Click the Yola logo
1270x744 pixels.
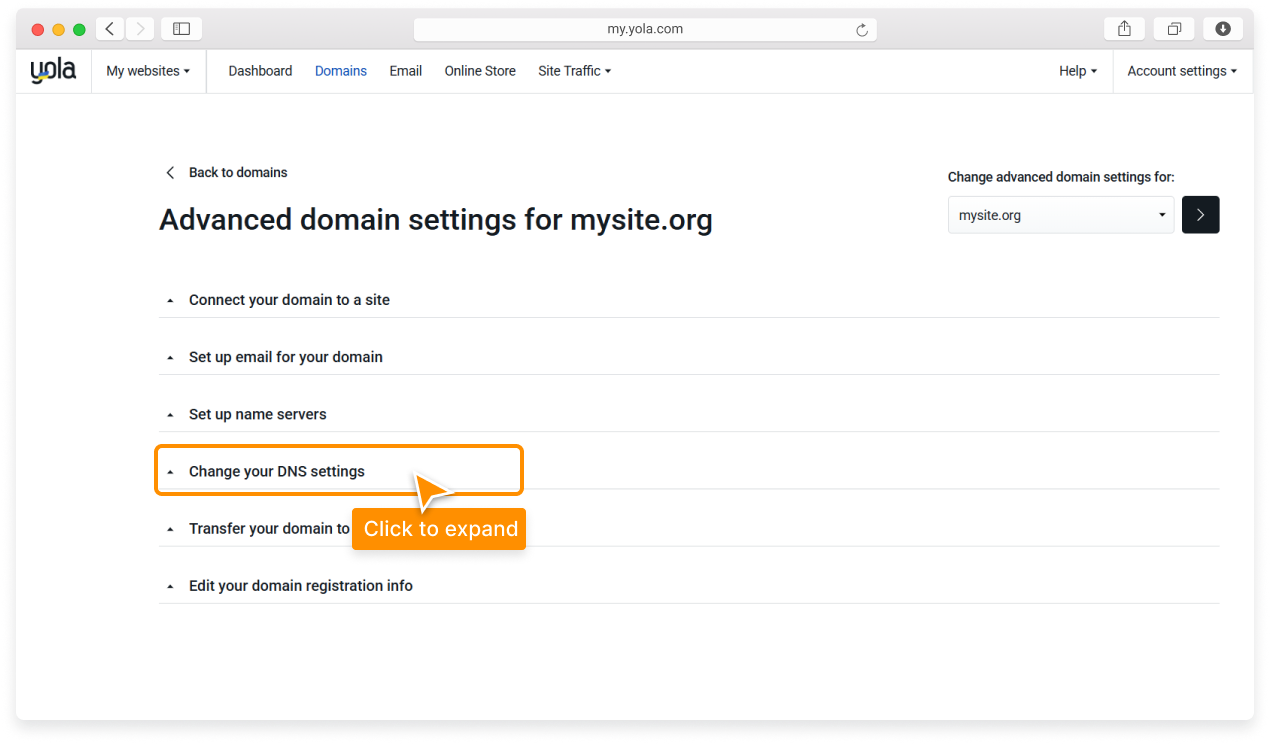coord(51,69)
